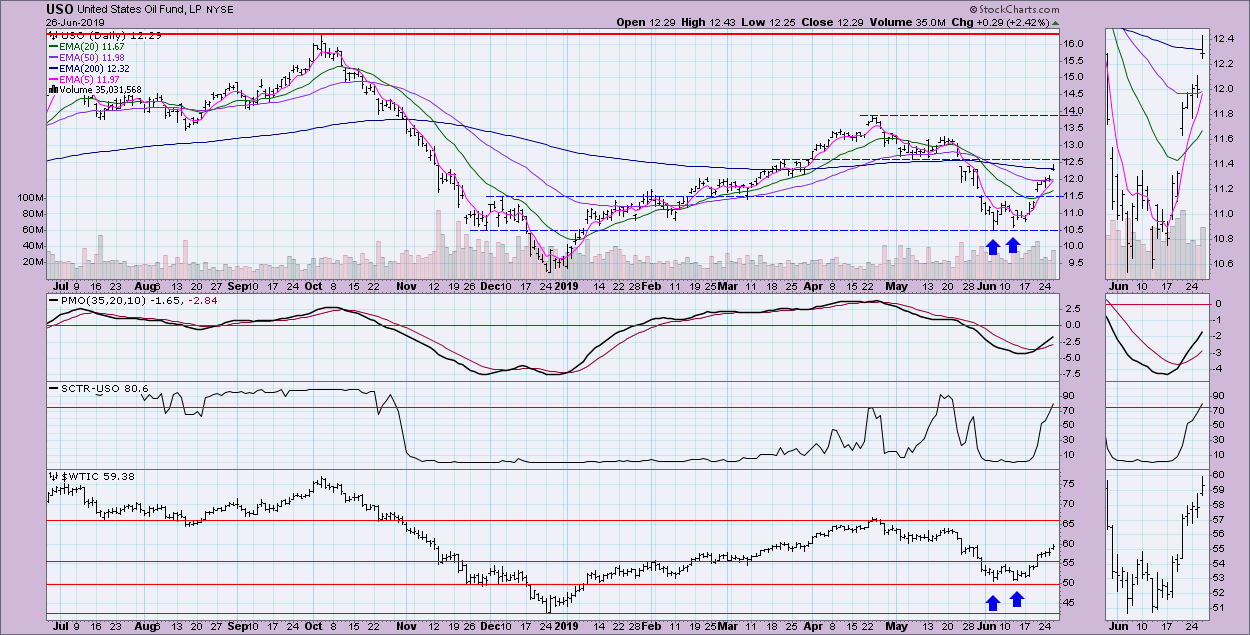The image size is (1250, 635).
Task: Click the green up-triangle change indicator
Action: coord(1056,22)
